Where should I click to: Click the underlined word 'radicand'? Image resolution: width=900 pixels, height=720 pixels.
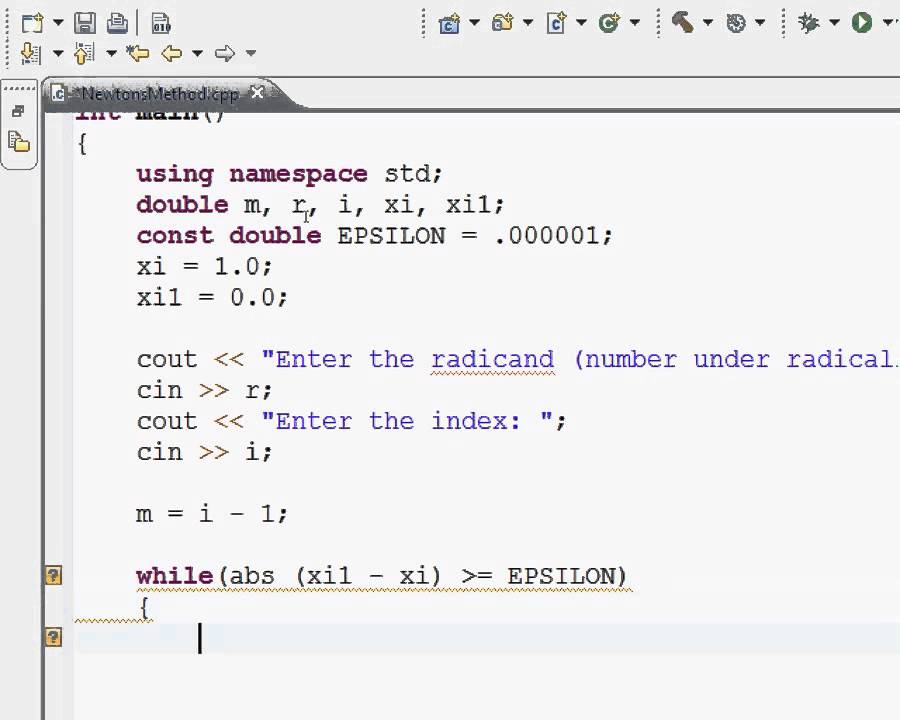click(x=493, y=360)
